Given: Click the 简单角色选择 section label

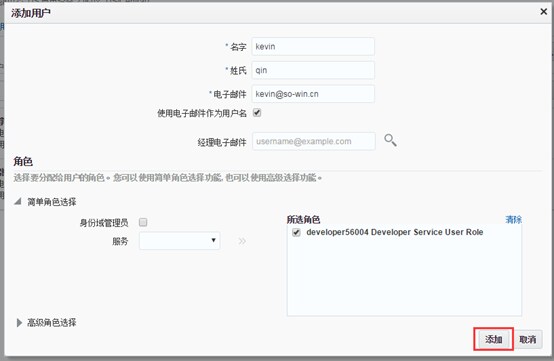Looking at the screenshot, I should click(x=52, y=202).
